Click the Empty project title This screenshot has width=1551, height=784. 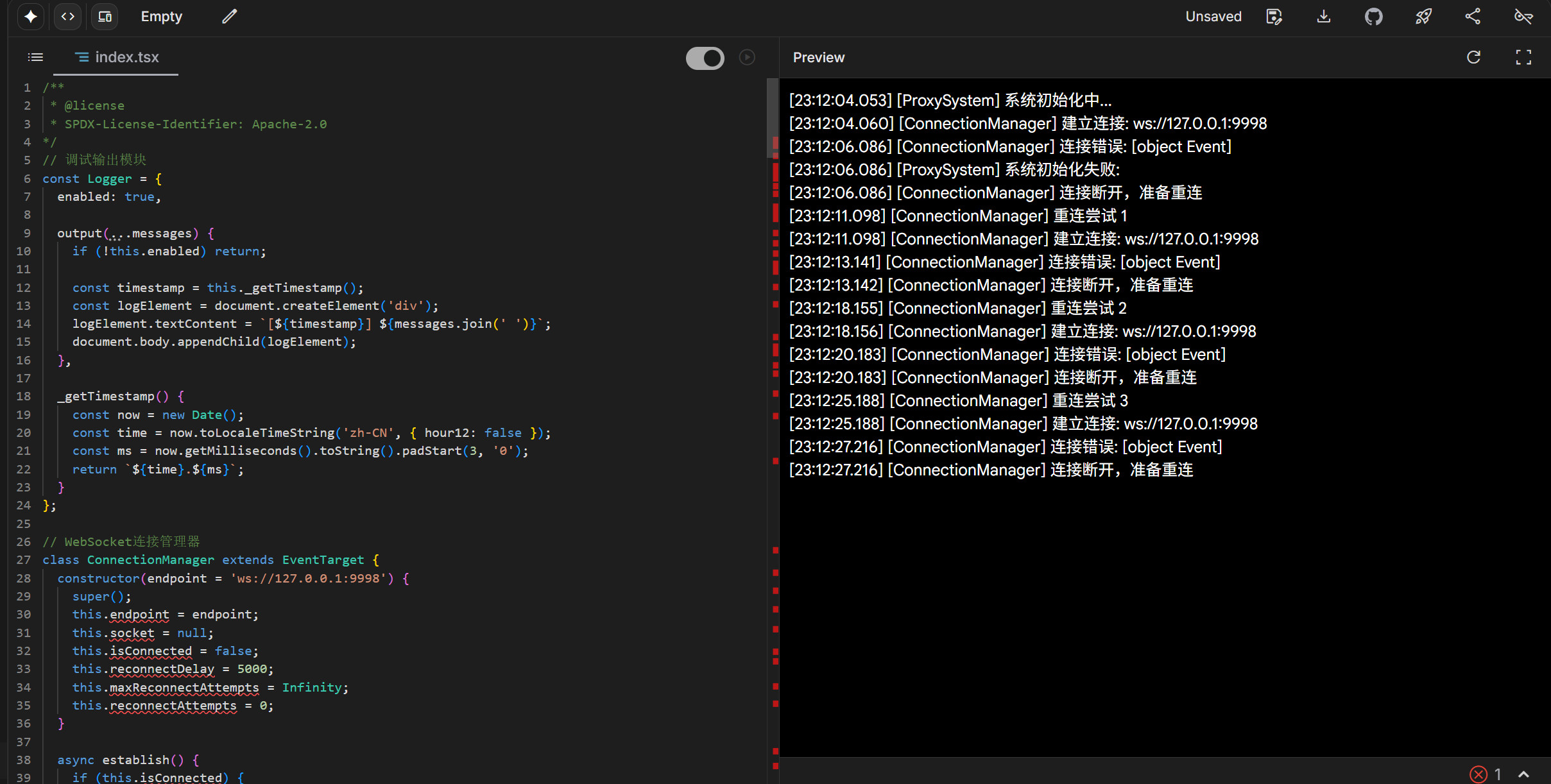tap(162, 17)
